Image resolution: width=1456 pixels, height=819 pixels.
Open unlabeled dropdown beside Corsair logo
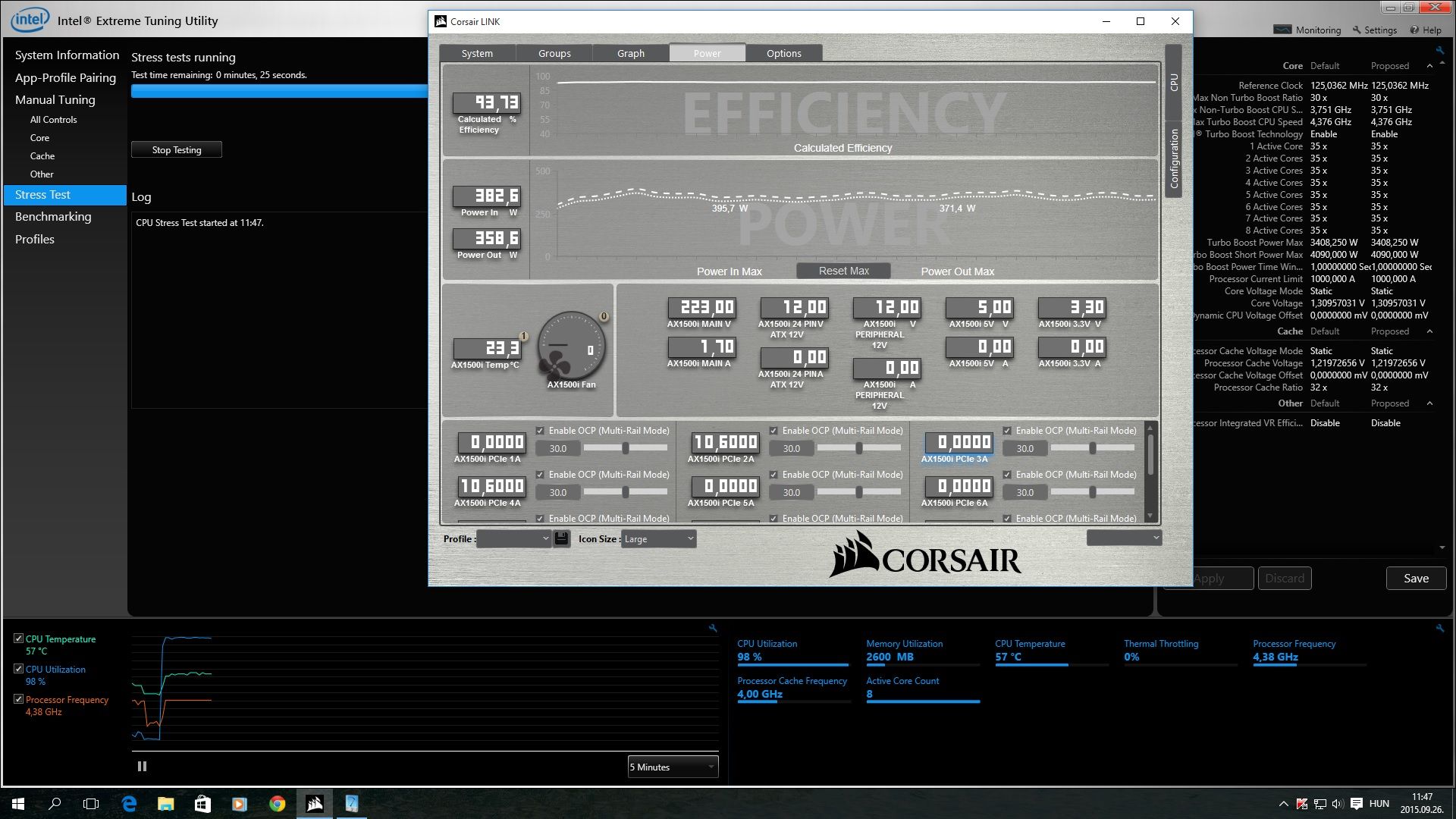[1124, 538]
